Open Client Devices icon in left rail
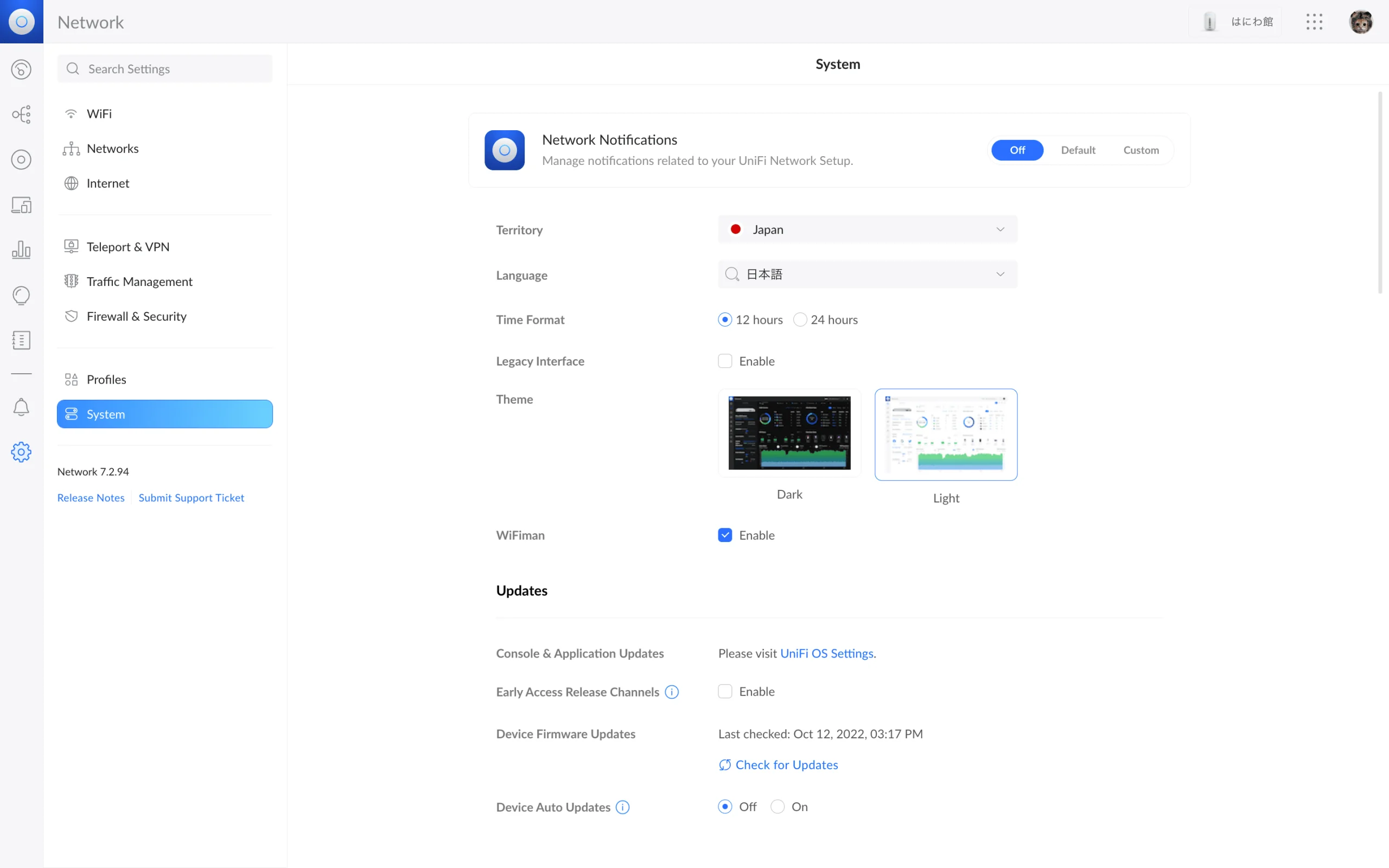This screenshot has height=868, width=1389. point(21,205)
